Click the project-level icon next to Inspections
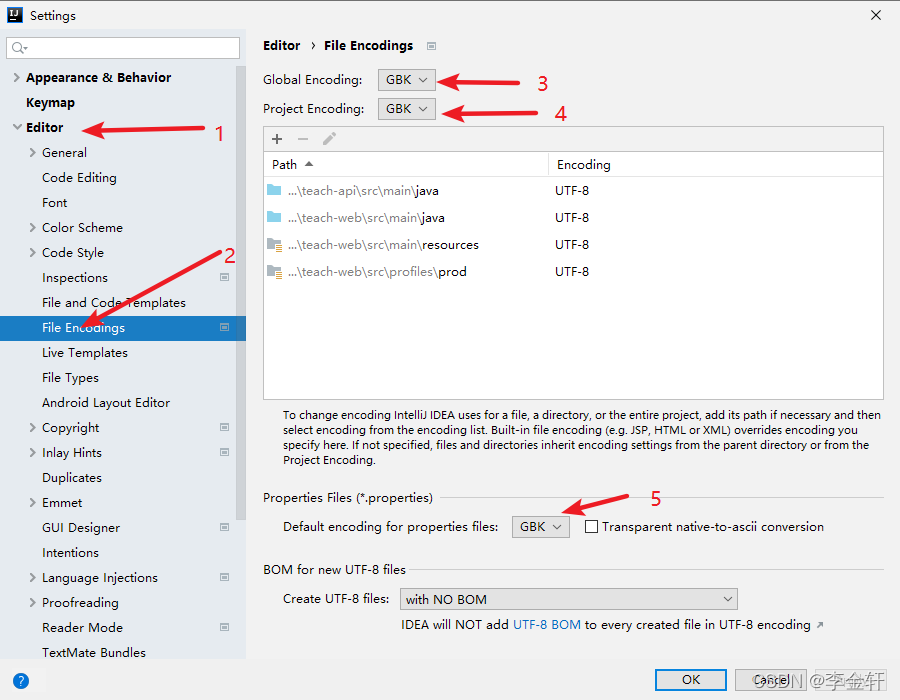The width and height of the screenshot is (900, 700). click(224, 277)
